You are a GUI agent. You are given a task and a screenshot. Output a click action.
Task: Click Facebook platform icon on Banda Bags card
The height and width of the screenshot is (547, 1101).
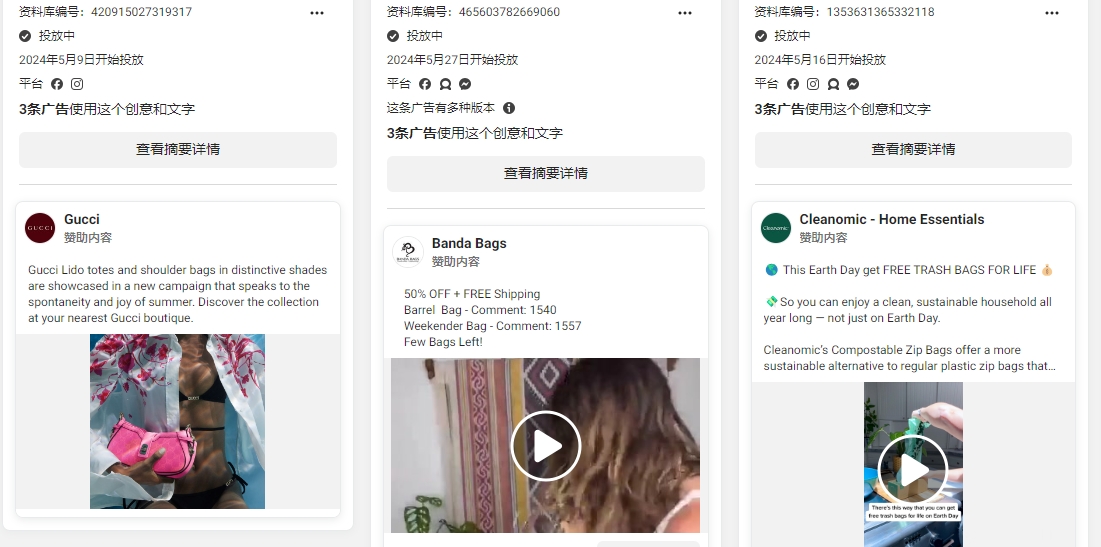425,84
